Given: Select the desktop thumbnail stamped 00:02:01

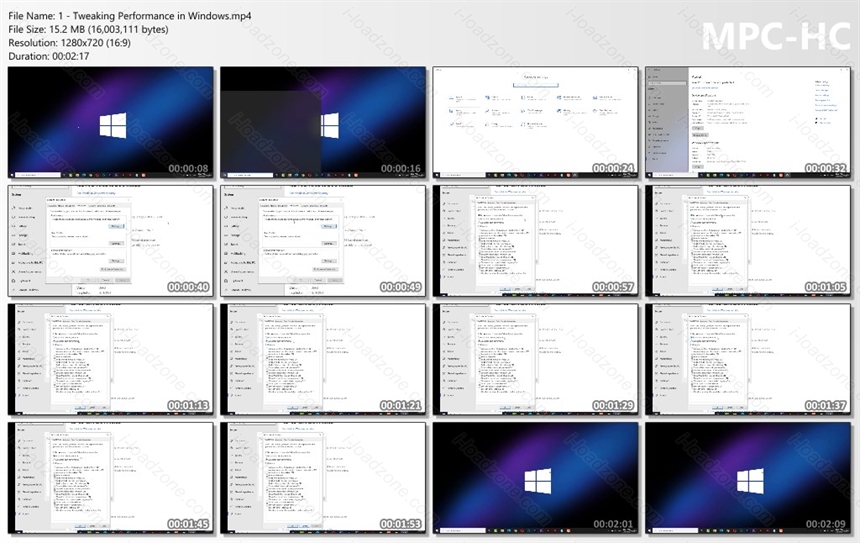Looking at the screenshot, I should point(535,478).
